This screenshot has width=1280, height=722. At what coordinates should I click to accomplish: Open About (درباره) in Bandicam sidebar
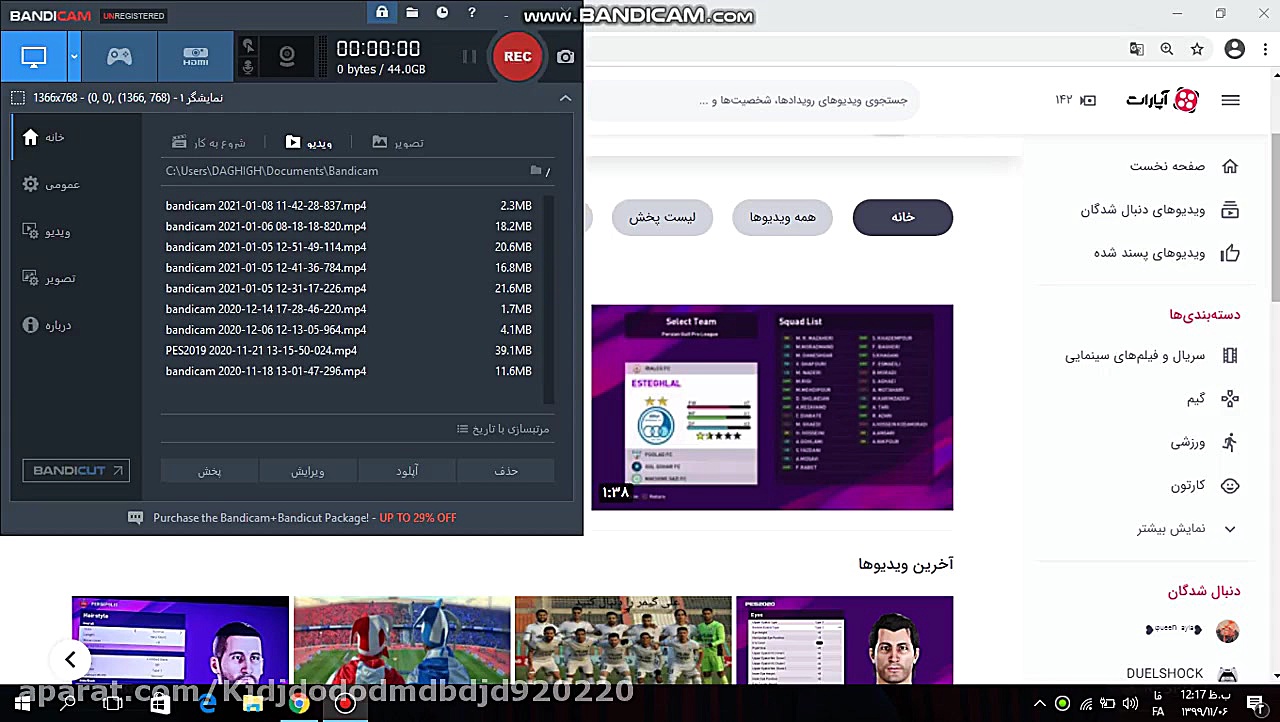47,325
